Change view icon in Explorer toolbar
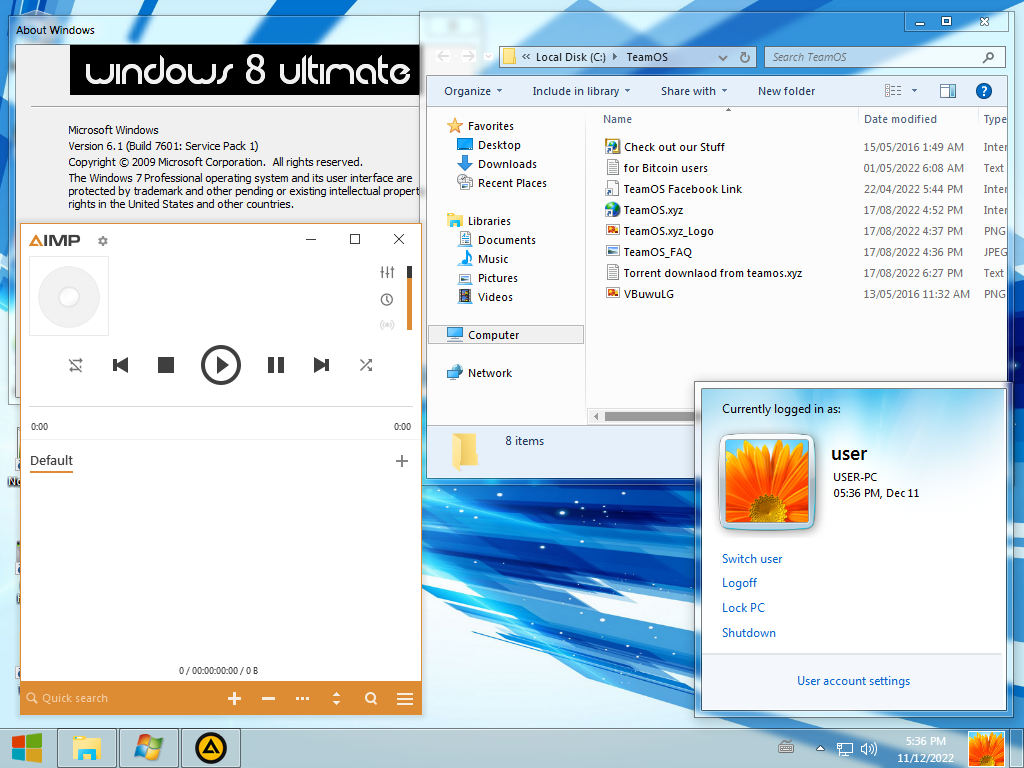The image size is (1024, 768). point(893,91)
